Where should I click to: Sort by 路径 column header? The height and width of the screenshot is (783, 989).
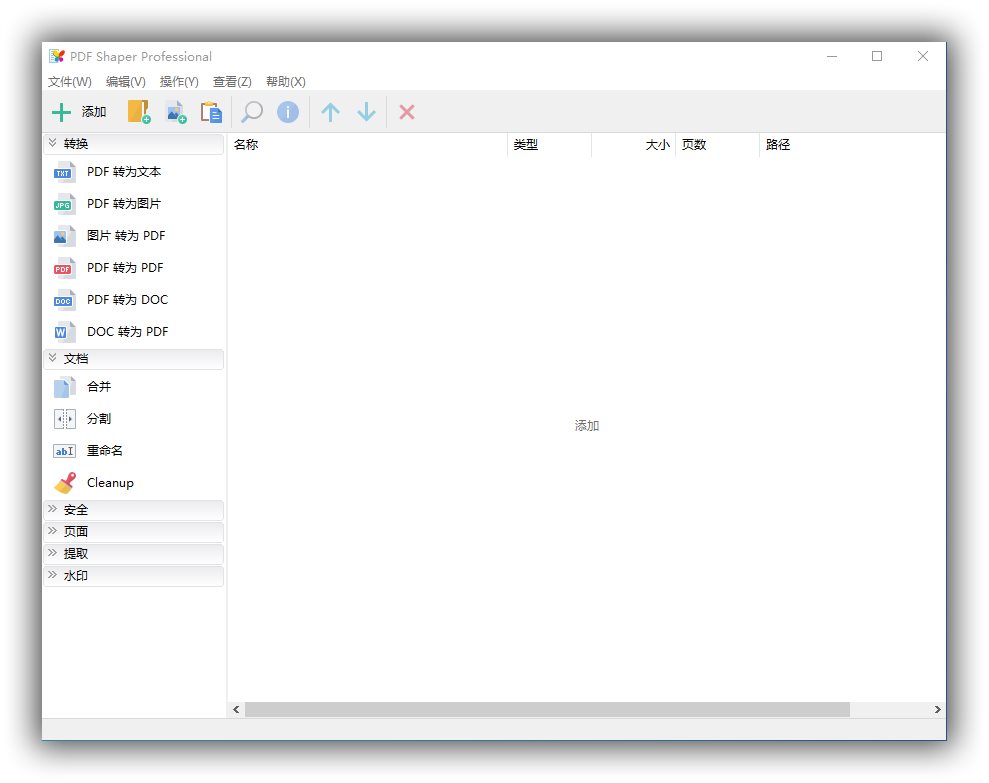852,144
